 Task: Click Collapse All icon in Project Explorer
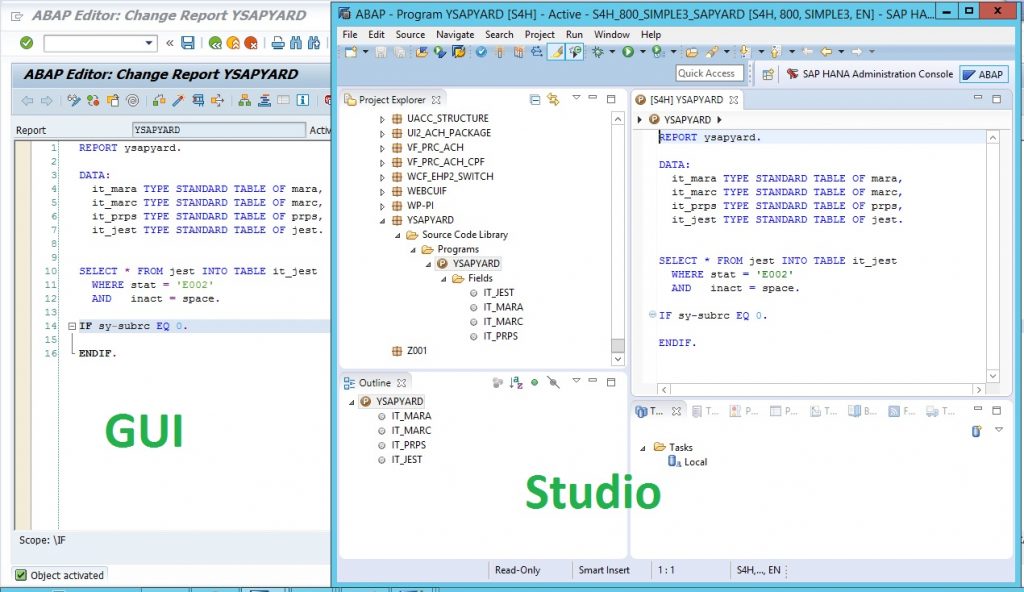tap(535, 100)
